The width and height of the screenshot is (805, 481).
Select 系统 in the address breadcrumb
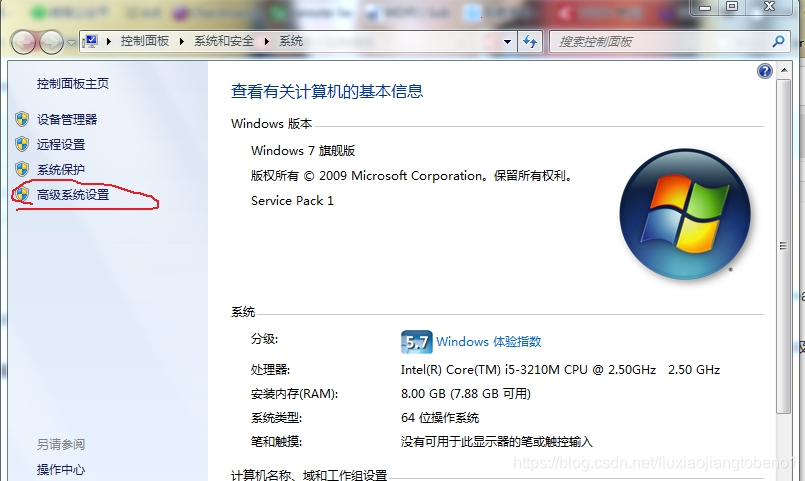(291, 41)
